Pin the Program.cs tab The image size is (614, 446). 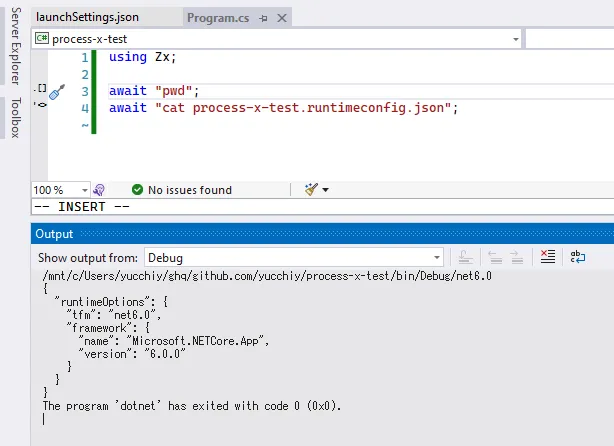coord(262,18)
